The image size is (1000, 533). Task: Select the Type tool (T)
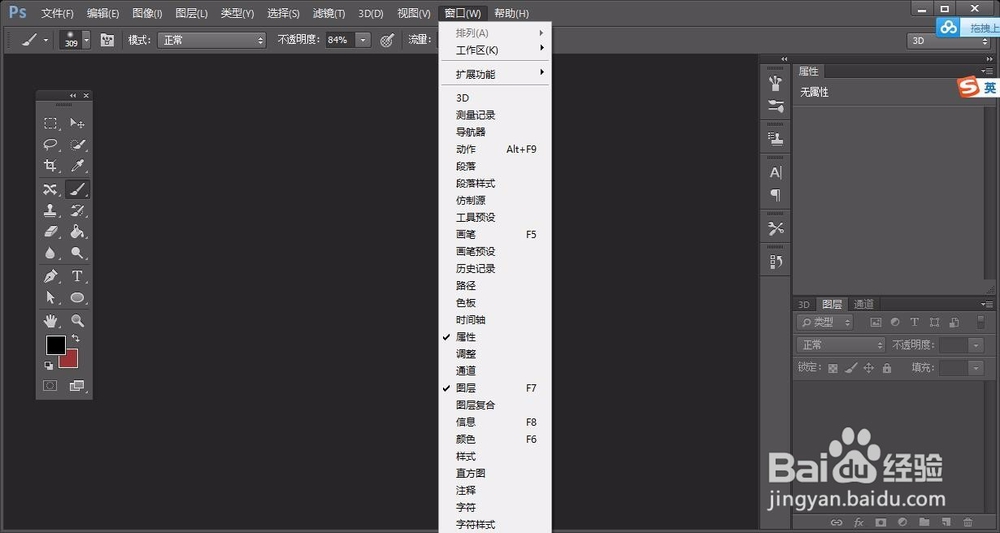[x=77, y=276]
